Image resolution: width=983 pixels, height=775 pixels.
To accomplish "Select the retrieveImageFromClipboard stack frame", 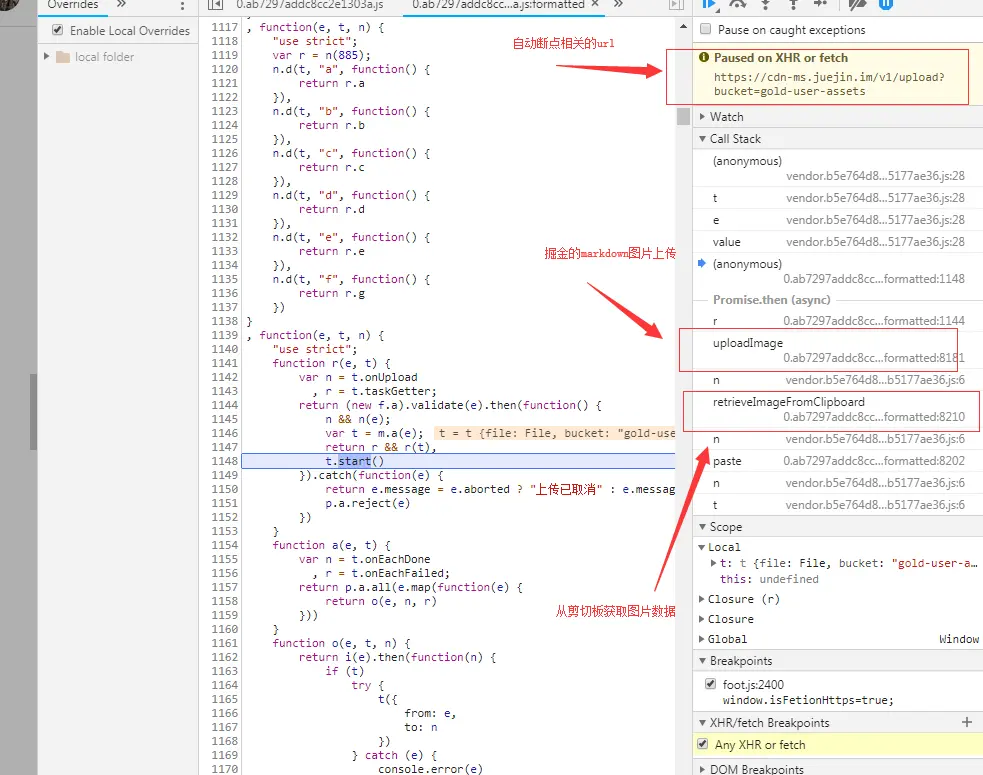I will click(x=838, y=409).
